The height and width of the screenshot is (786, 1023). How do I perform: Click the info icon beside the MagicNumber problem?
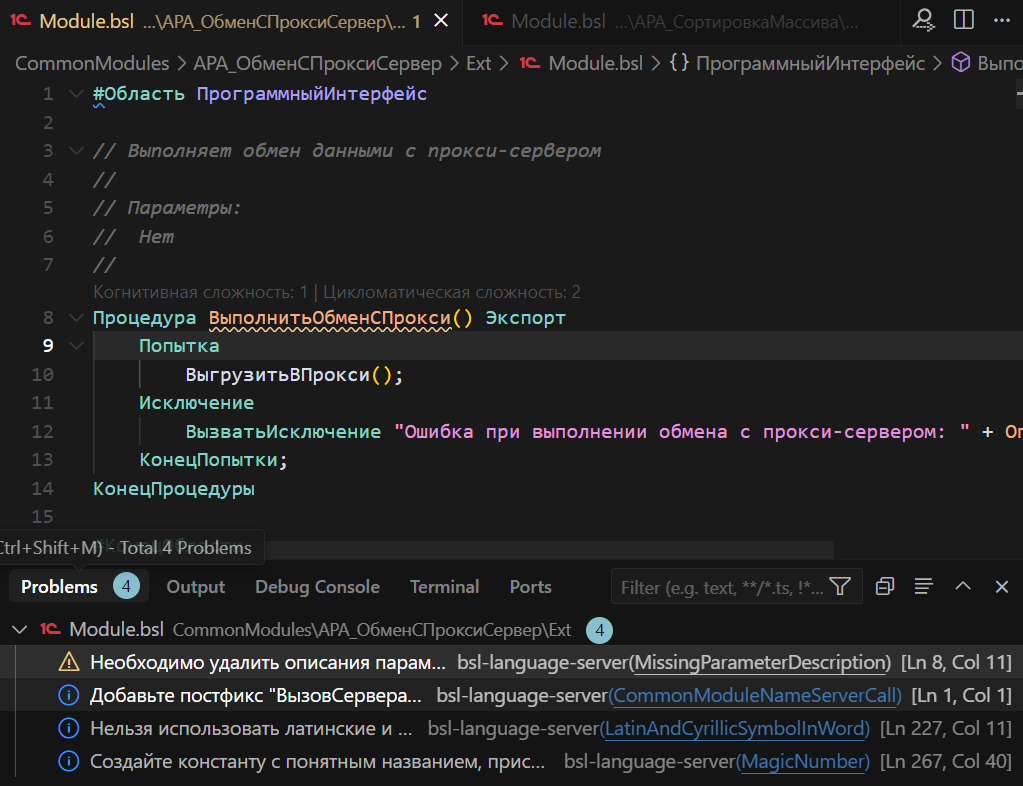[68, 761]
